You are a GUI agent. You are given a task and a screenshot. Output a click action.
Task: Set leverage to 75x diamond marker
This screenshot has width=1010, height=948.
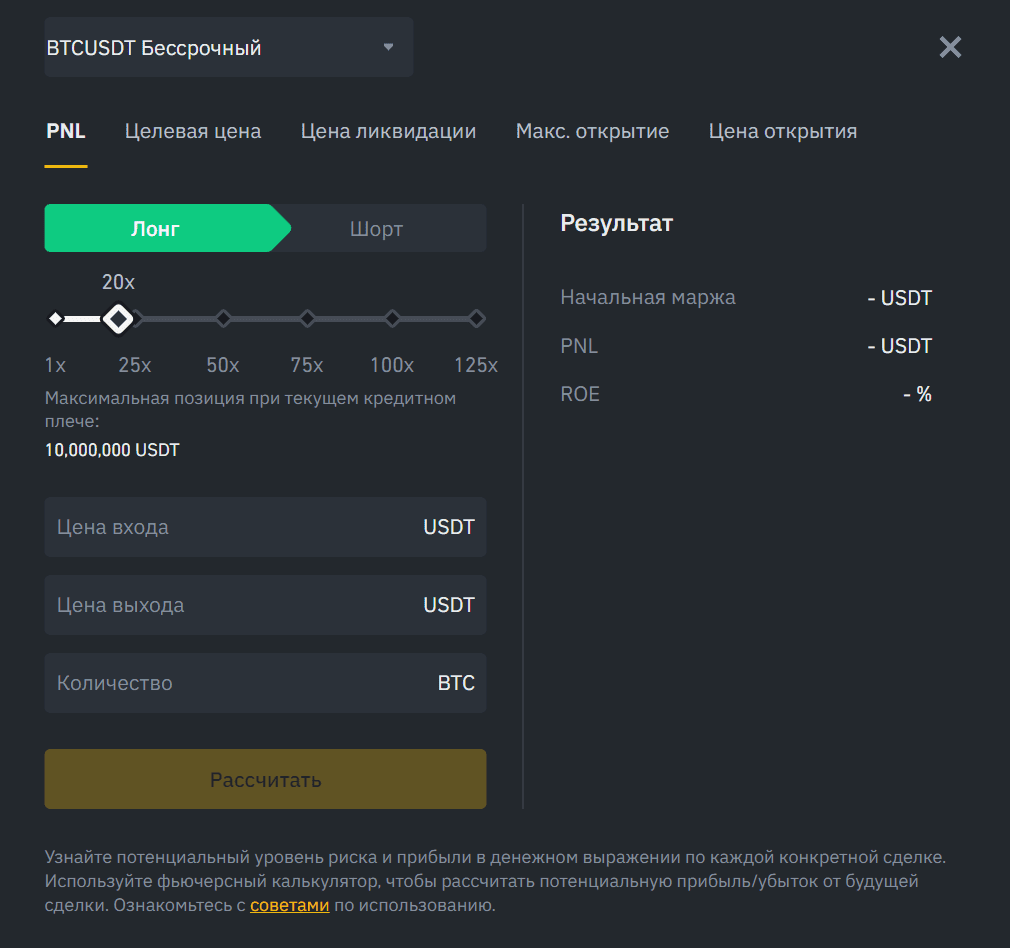point(307,319)
